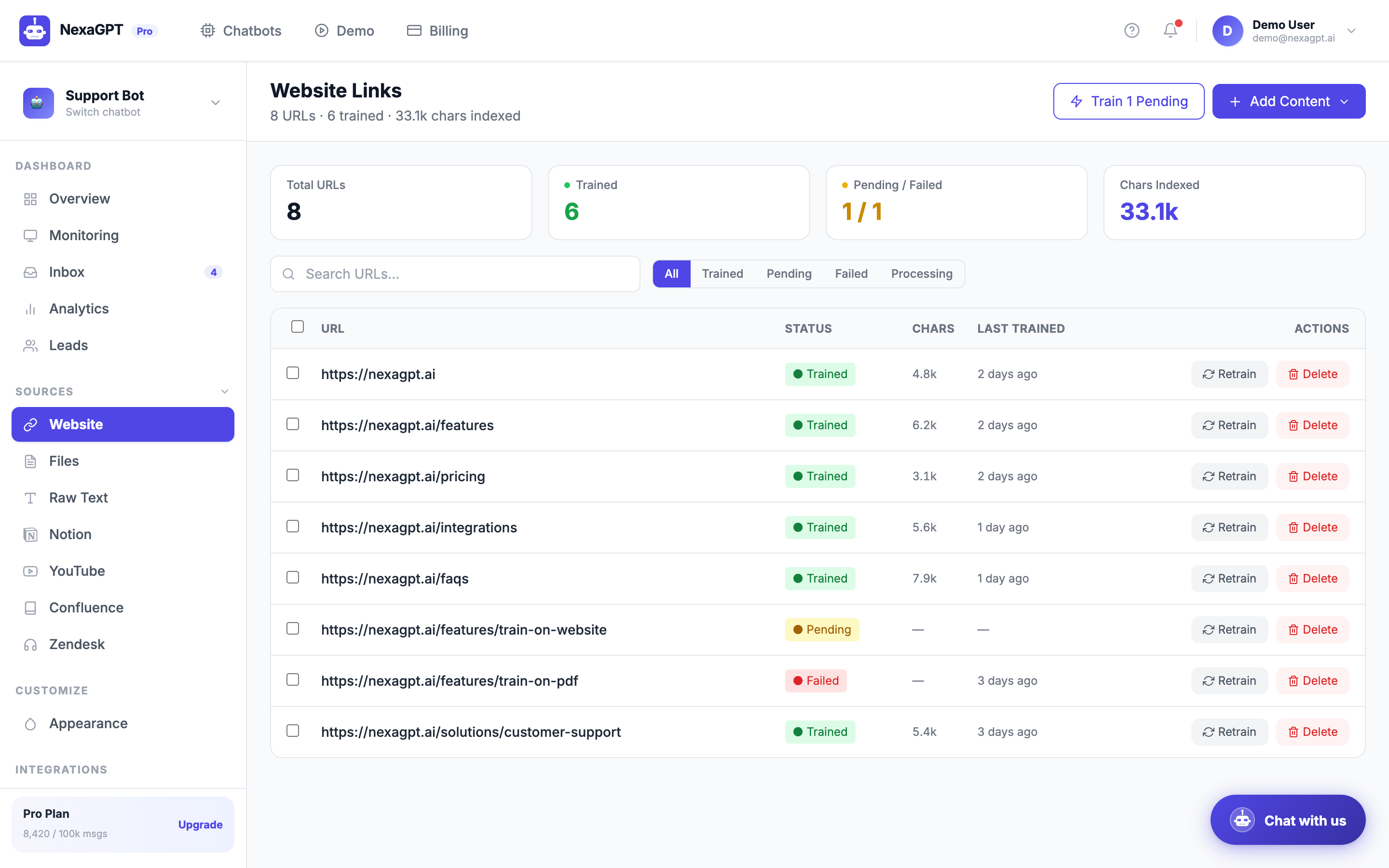Go to Monitoring in the sidebar
This screenshot has height=868, width=1389.
point(123,235)
